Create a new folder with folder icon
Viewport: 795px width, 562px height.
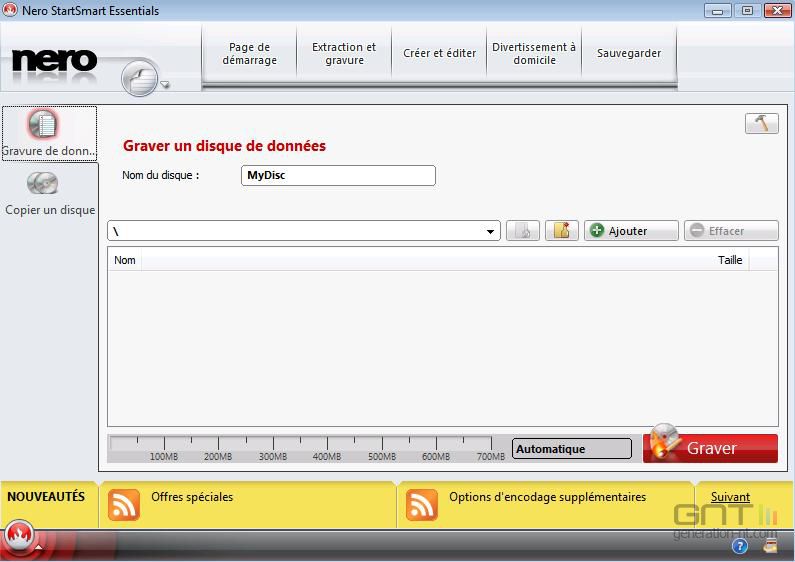(562, 231)
